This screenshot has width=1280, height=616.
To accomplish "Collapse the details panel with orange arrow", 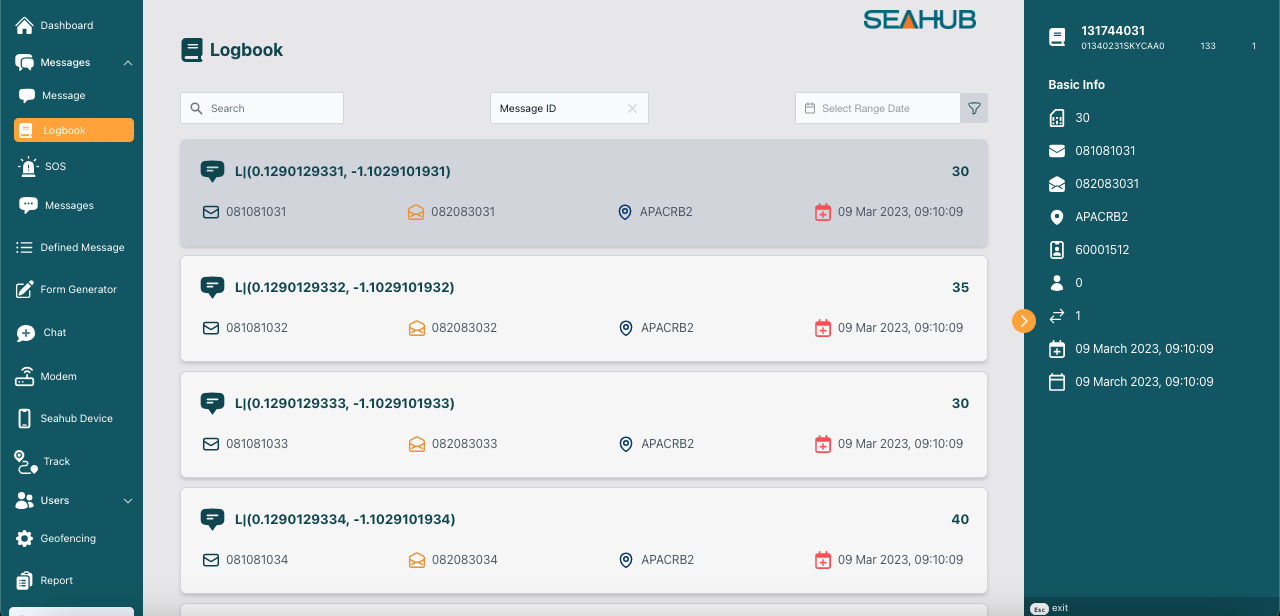I will coord(1023,320).
